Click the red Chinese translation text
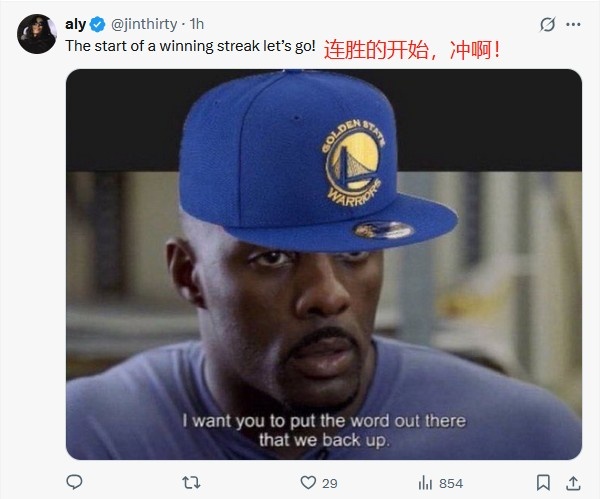 tap(412, 50)
